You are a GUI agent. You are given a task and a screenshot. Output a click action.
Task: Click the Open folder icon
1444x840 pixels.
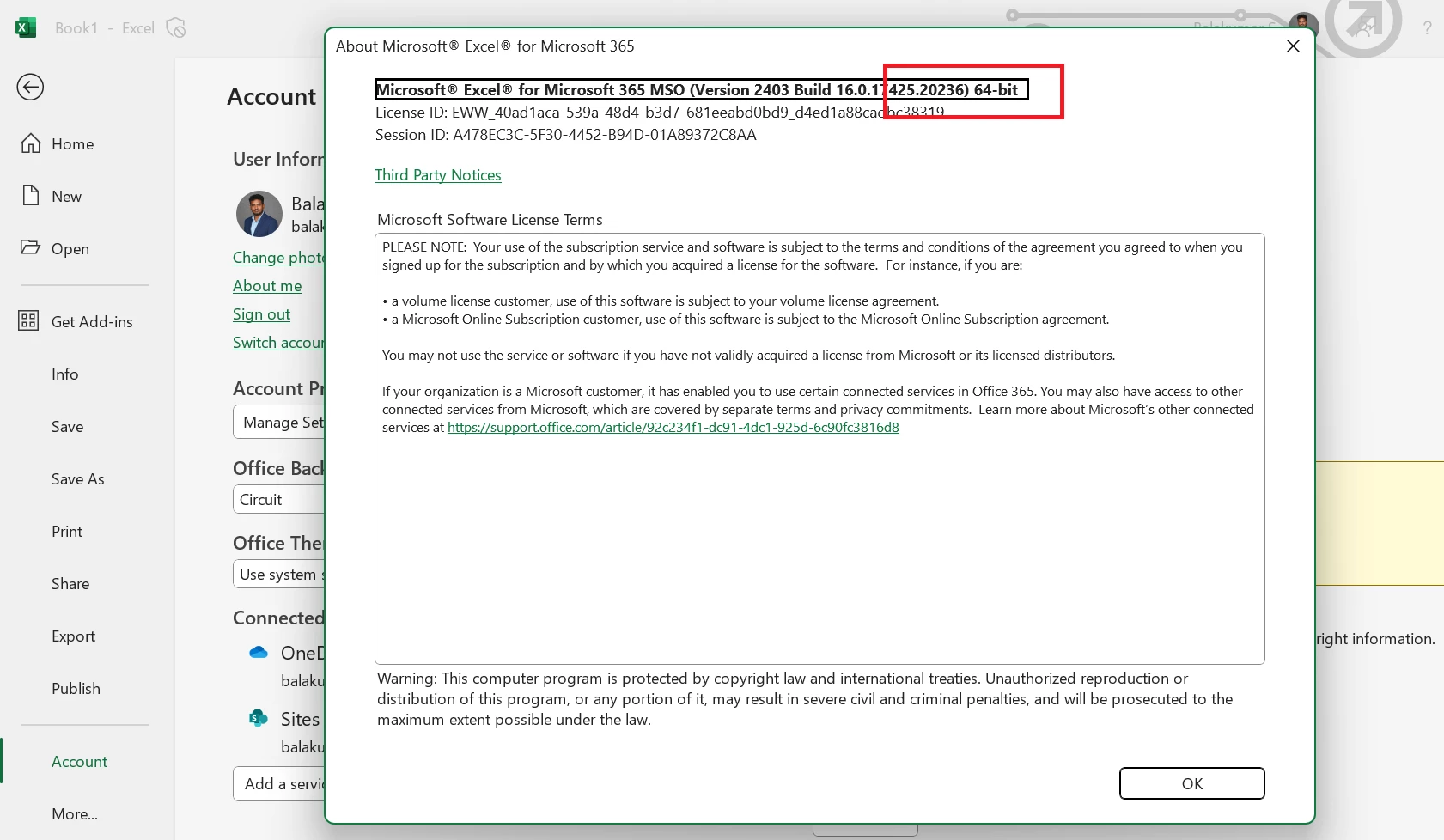31,247
